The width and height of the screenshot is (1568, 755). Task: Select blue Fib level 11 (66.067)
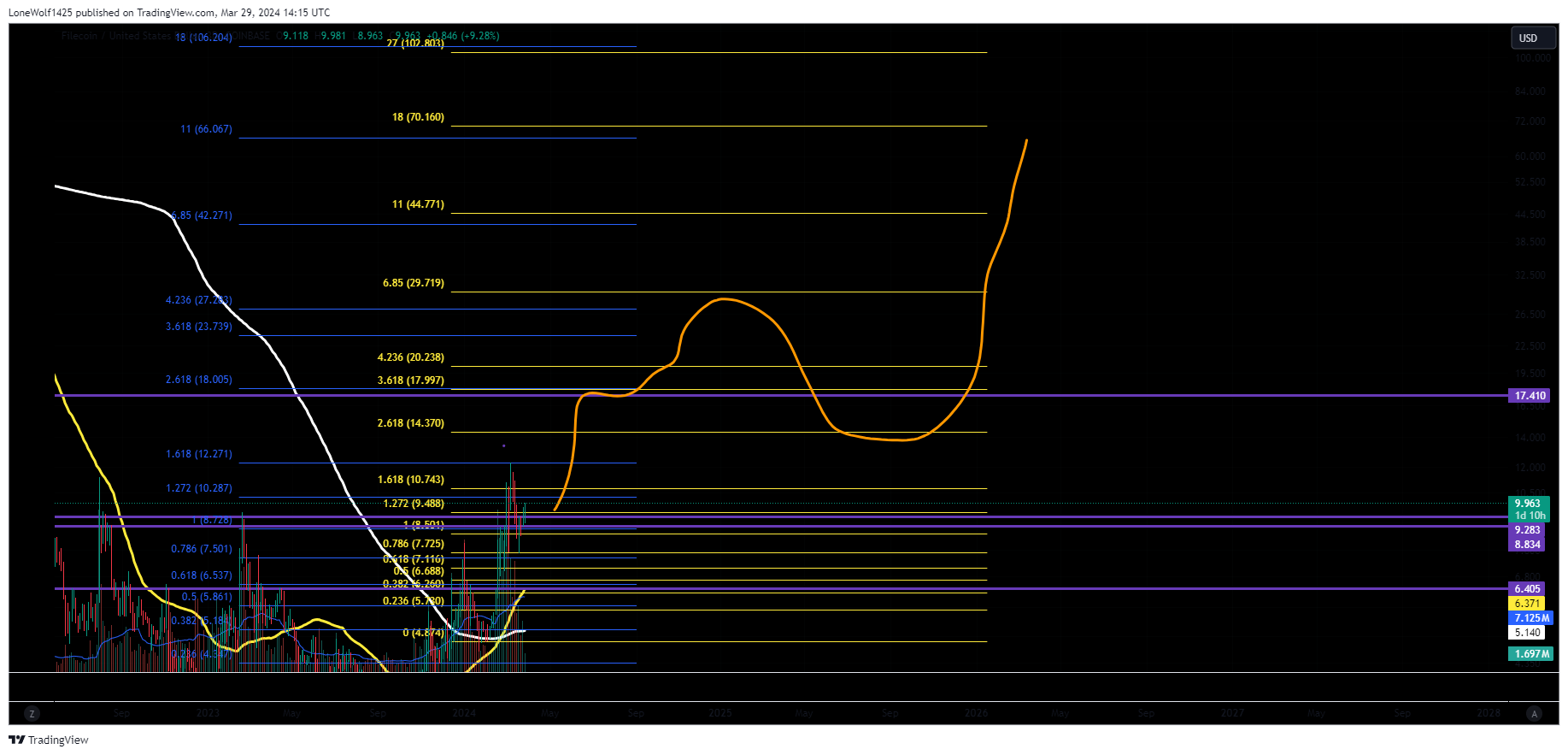206,129
